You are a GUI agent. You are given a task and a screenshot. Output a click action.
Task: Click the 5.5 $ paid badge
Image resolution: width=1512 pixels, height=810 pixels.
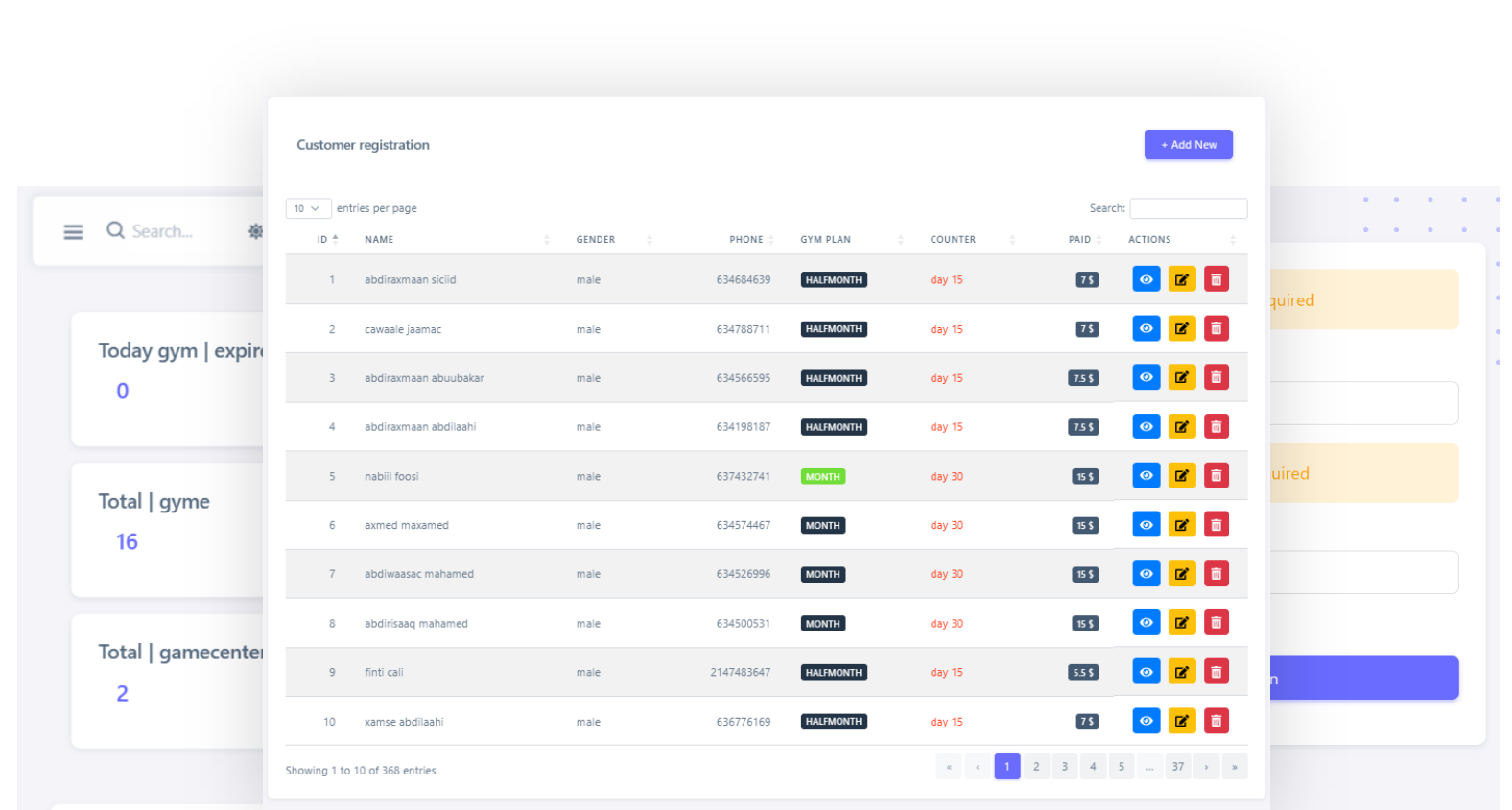[1083, 673]
